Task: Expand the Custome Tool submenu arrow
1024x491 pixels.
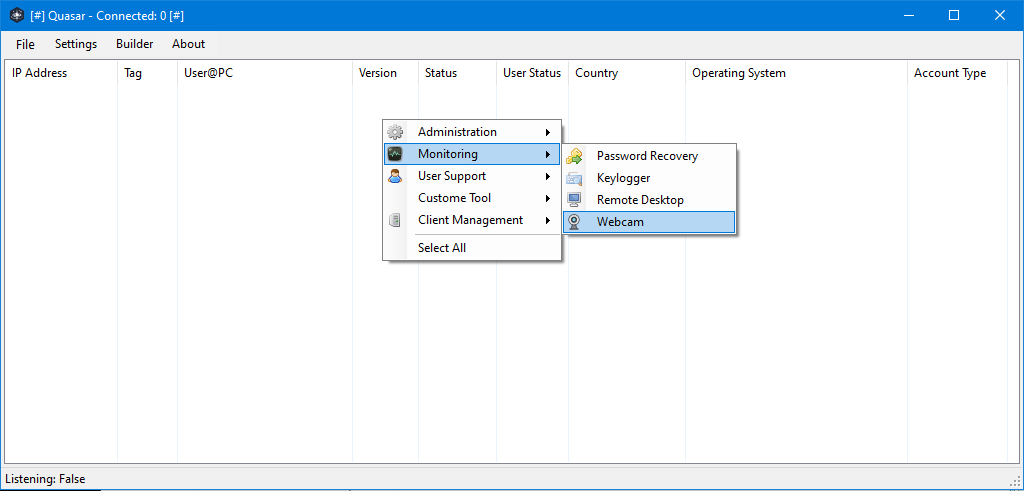Action: point(547,198)
